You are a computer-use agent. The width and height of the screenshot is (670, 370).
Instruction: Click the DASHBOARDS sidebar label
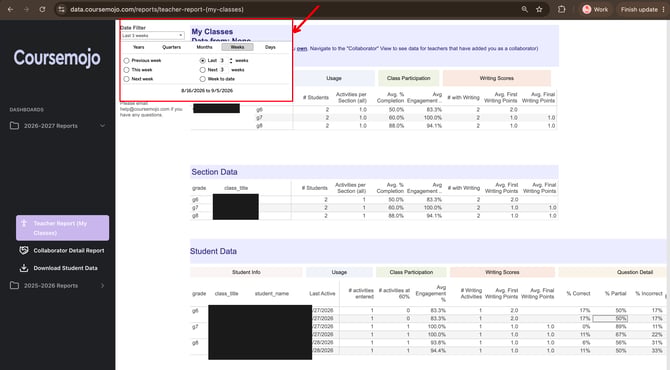click(26, 110)
